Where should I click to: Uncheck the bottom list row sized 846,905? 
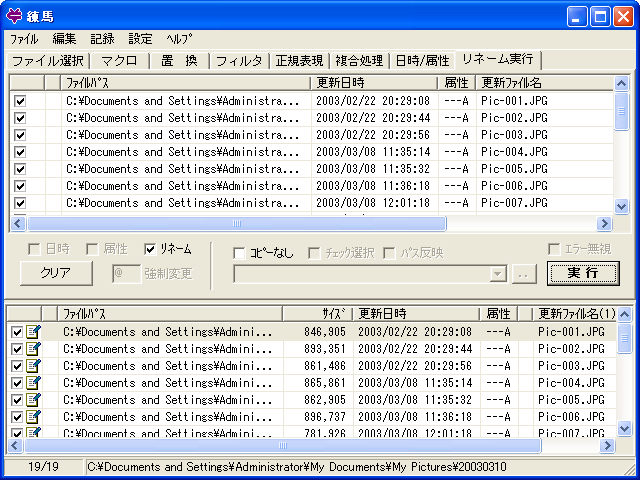click(17, 332)
